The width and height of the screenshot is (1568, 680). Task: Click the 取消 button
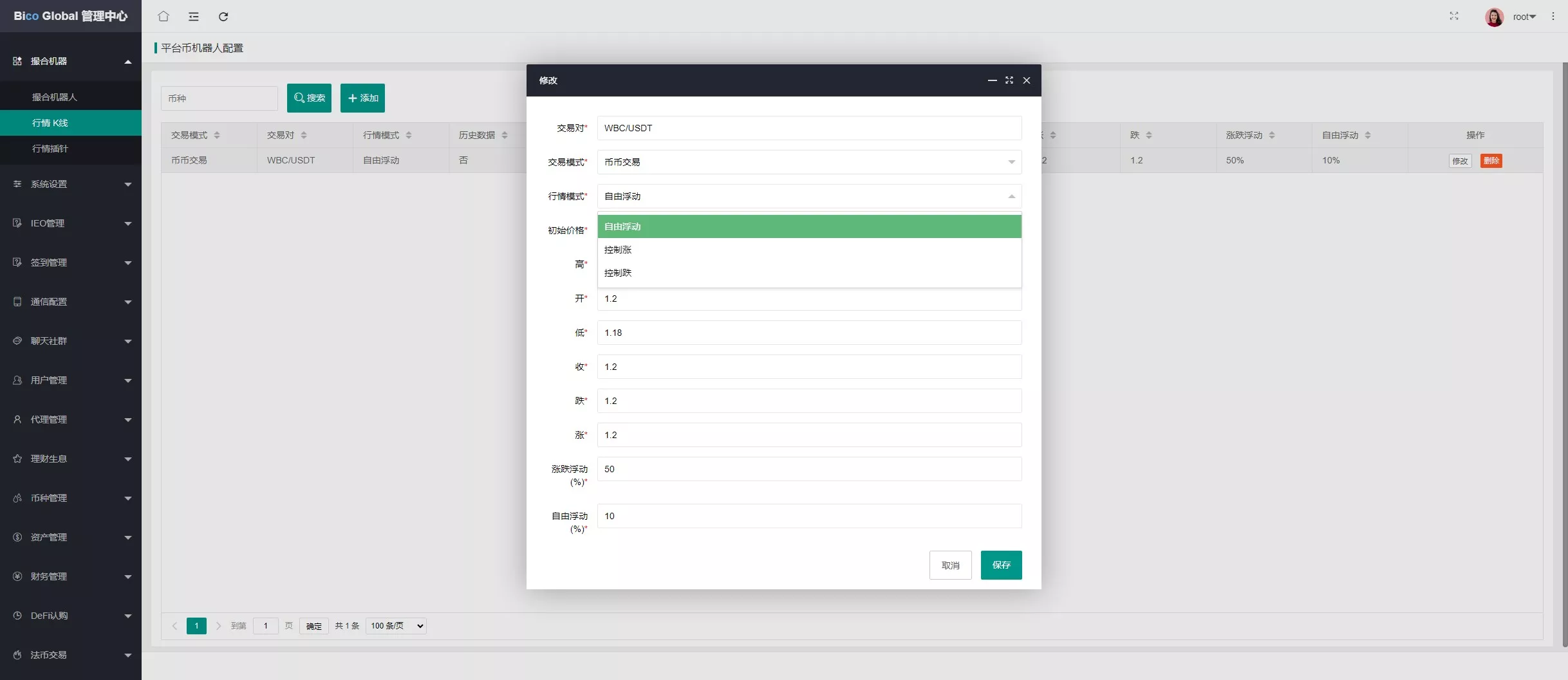(x=950, y=565)
